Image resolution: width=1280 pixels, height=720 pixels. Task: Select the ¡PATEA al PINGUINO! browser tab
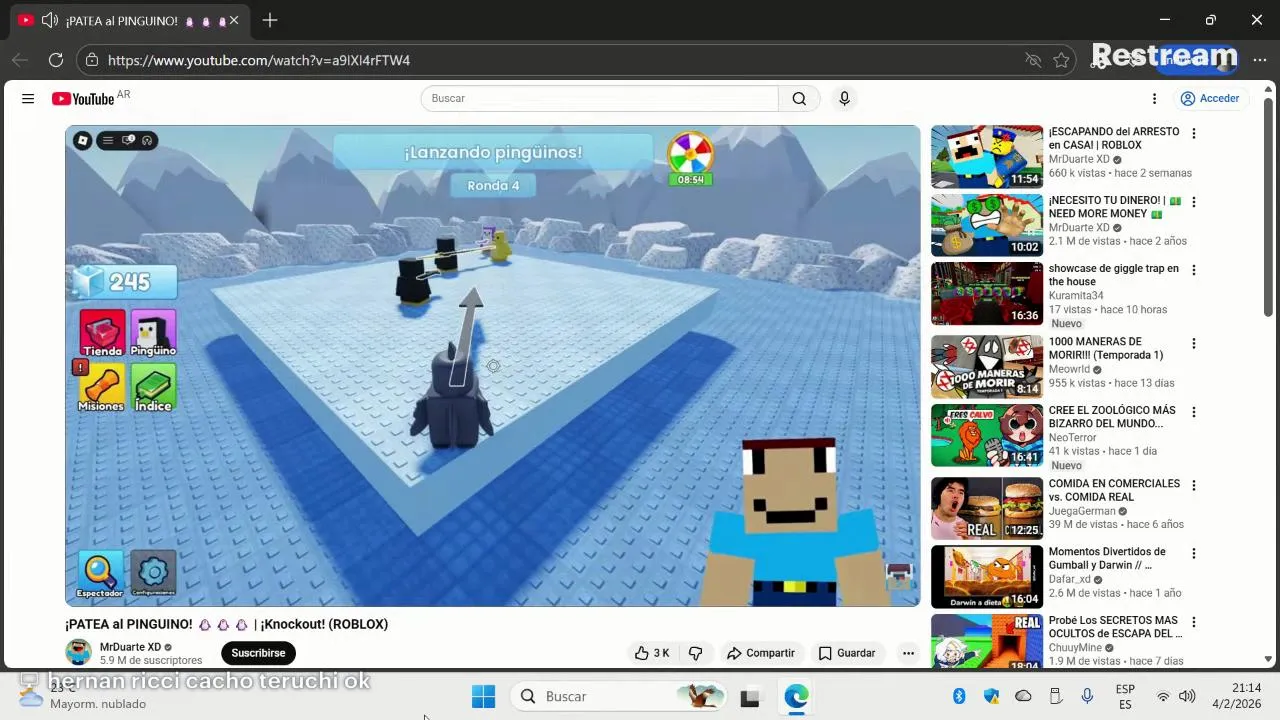tap(130, 20)
